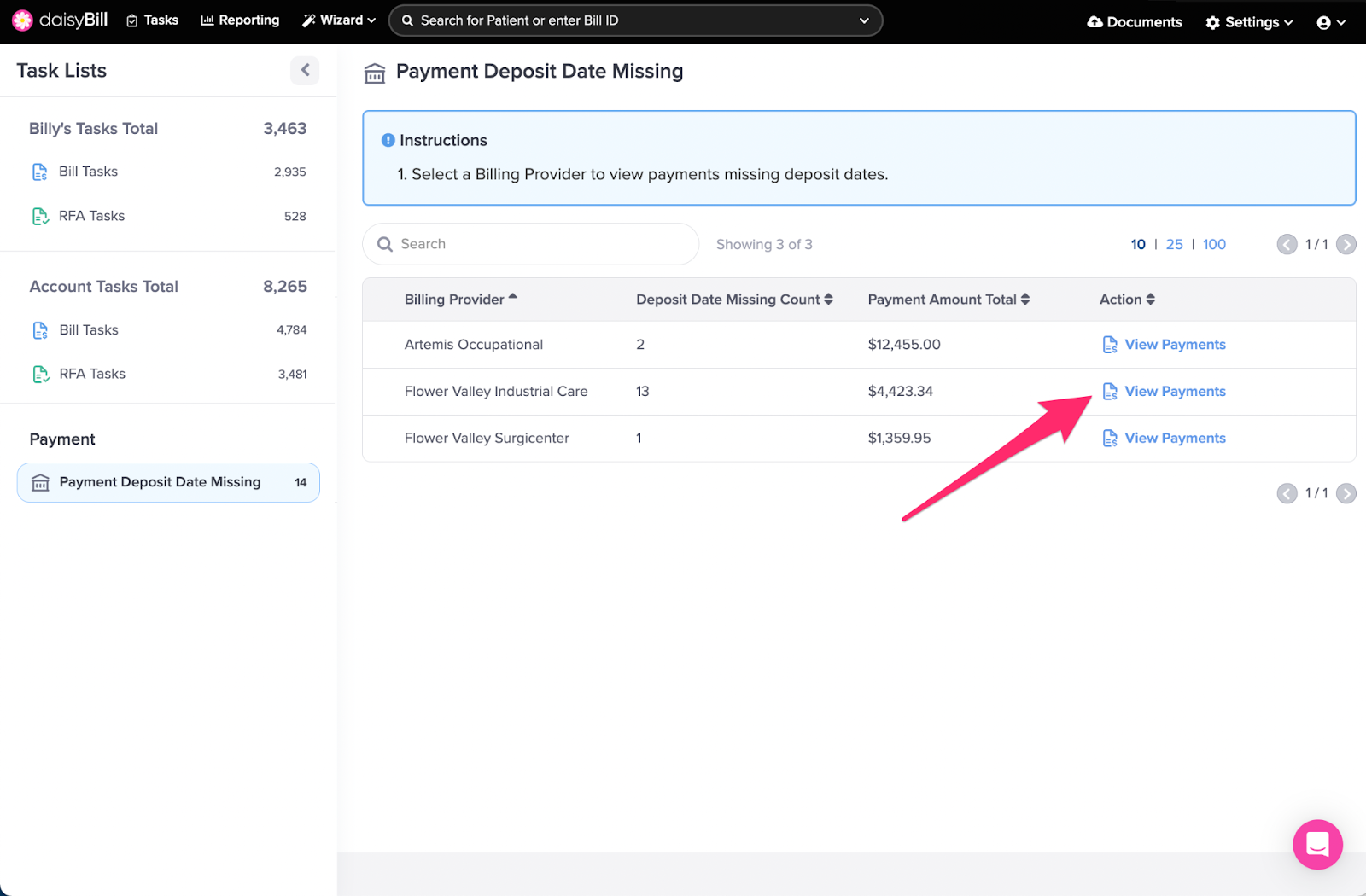Show 100 results per page

click(1213, 244)
